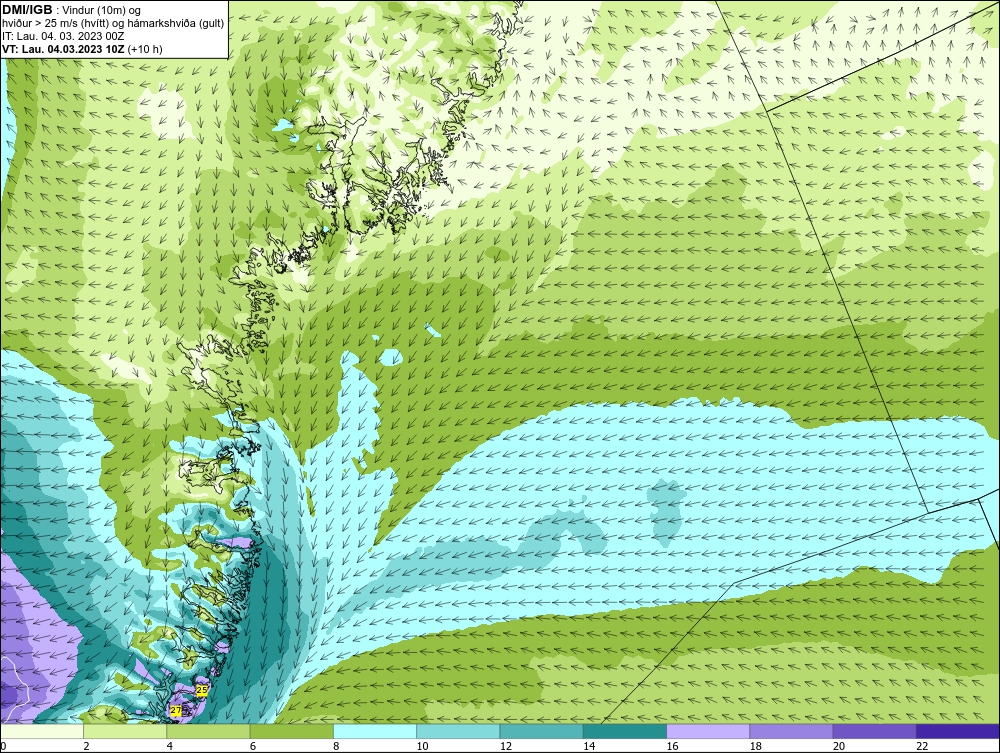Click the title line 'DMI/IGB : Vindur (10m) og'
Viewport: 1000px width, 753px height.
[71, 10]
